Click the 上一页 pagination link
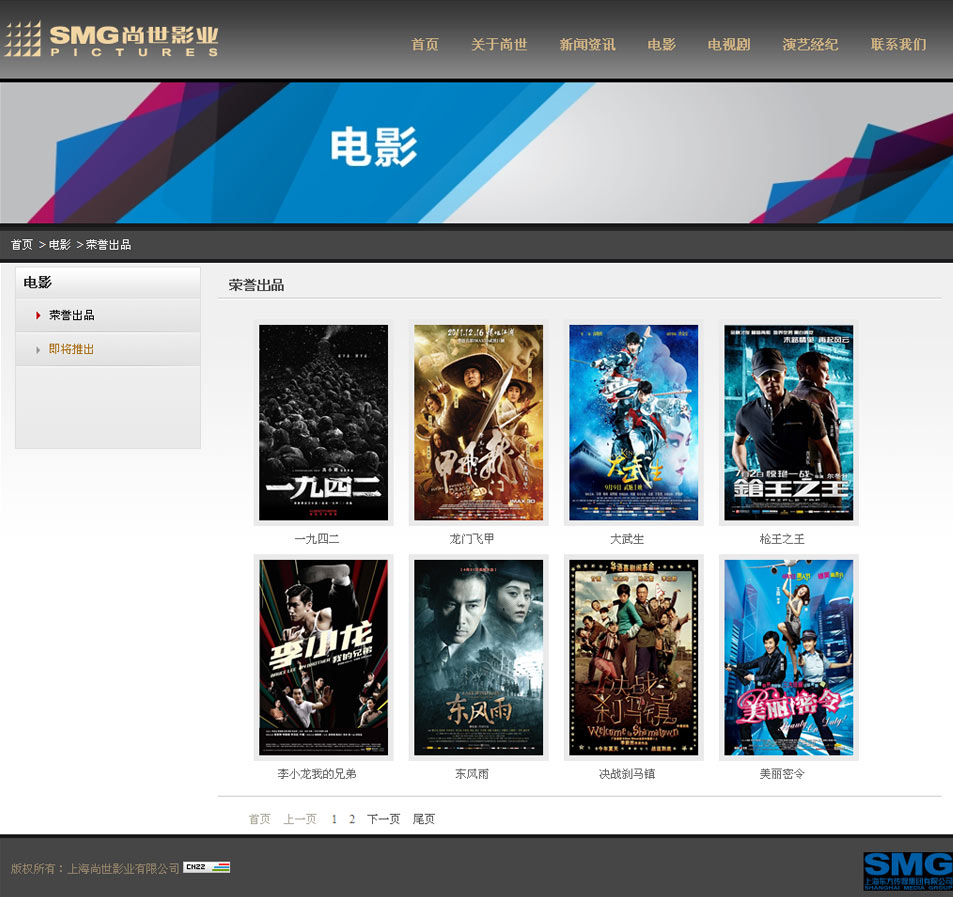The height and width of the screenshot is (897, 953). [x=300, y=819]
